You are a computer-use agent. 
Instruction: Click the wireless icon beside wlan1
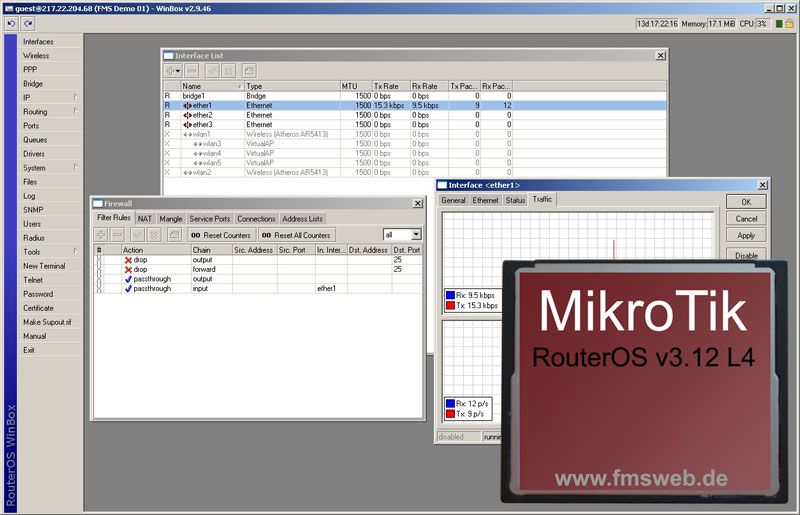tap(187, 134)
